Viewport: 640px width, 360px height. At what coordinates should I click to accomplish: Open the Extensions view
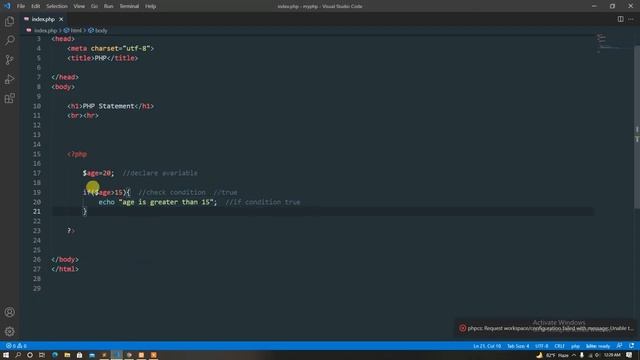tap(9, 98)
